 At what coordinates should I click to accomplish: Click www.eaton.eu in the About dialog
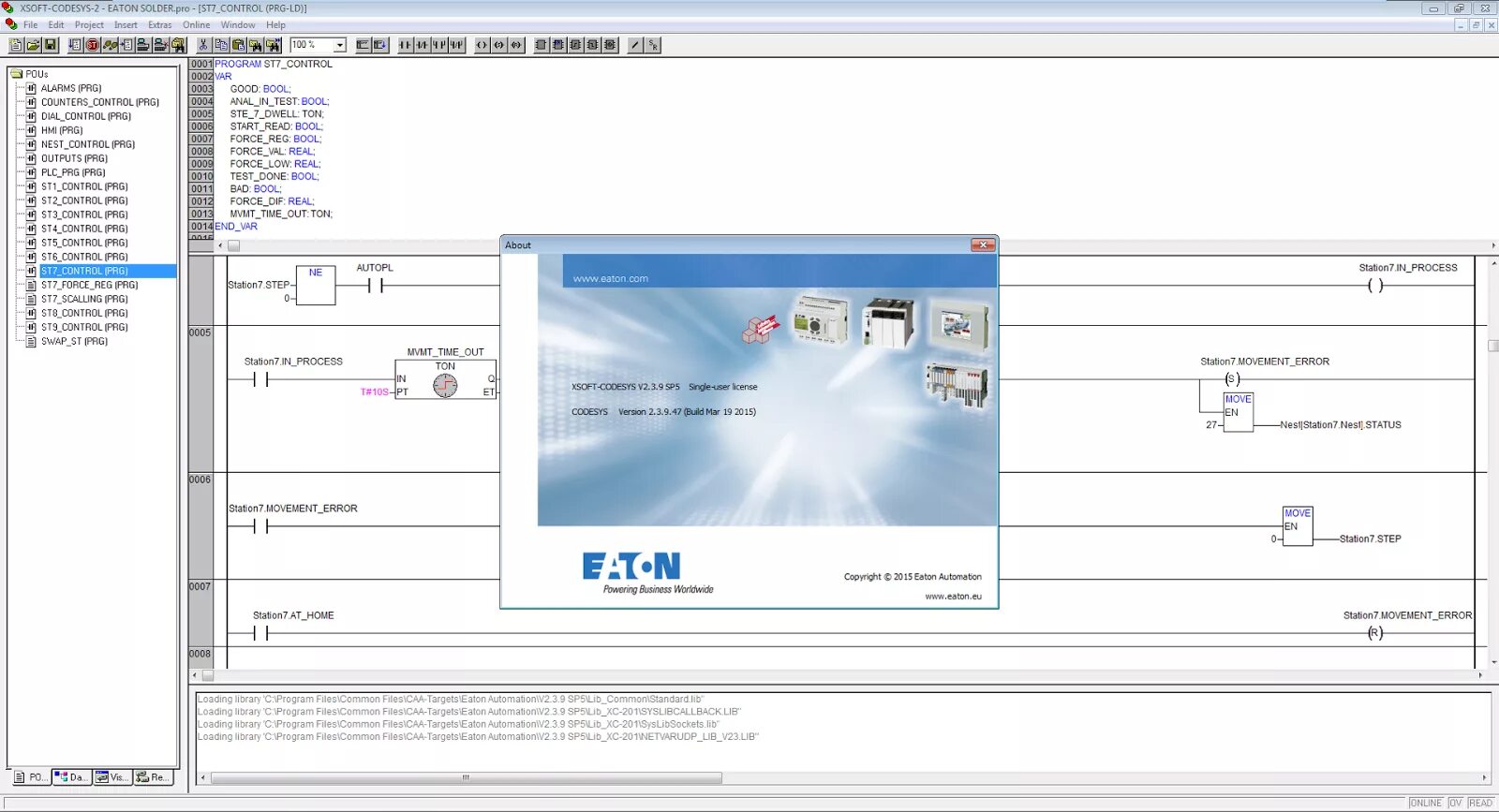(x=954, y=596)
